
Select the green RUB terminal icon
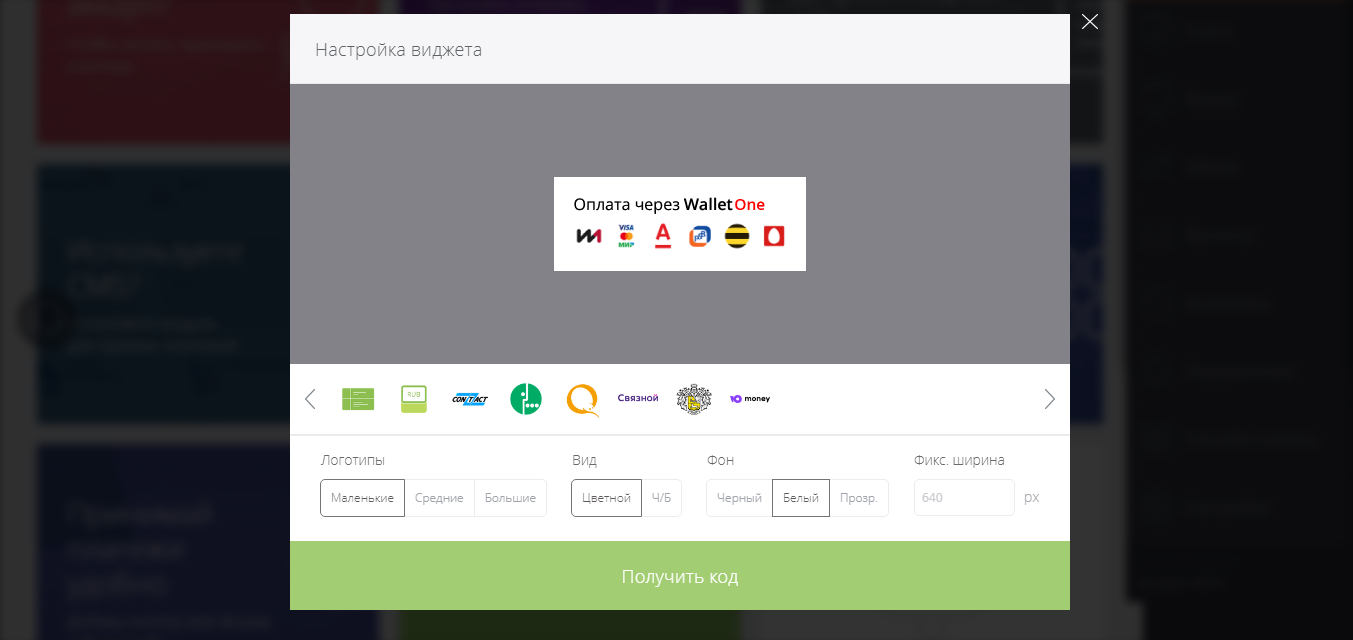414,399
